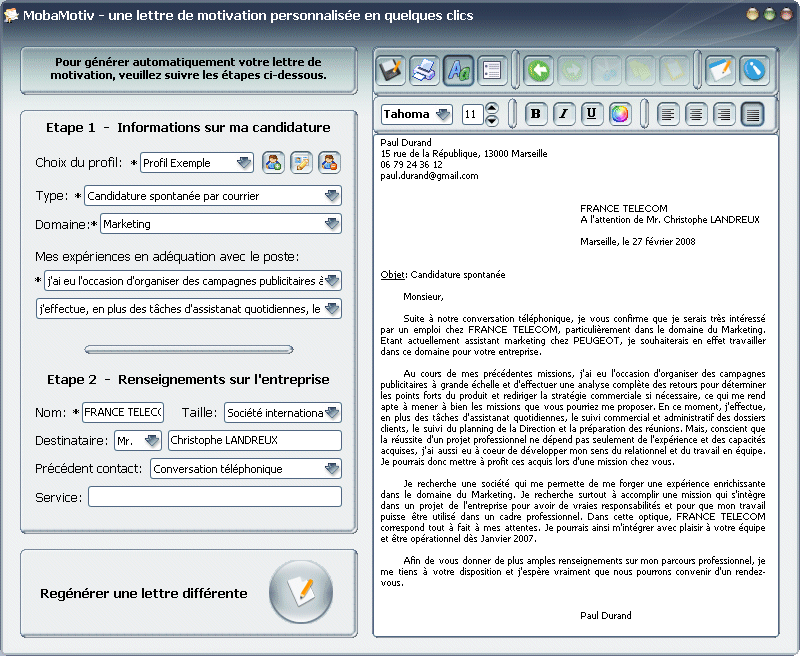Viewport: 800px width, 656px height.
Task: Toggle the font formatting Aa icon
Action: coord(458,70)
